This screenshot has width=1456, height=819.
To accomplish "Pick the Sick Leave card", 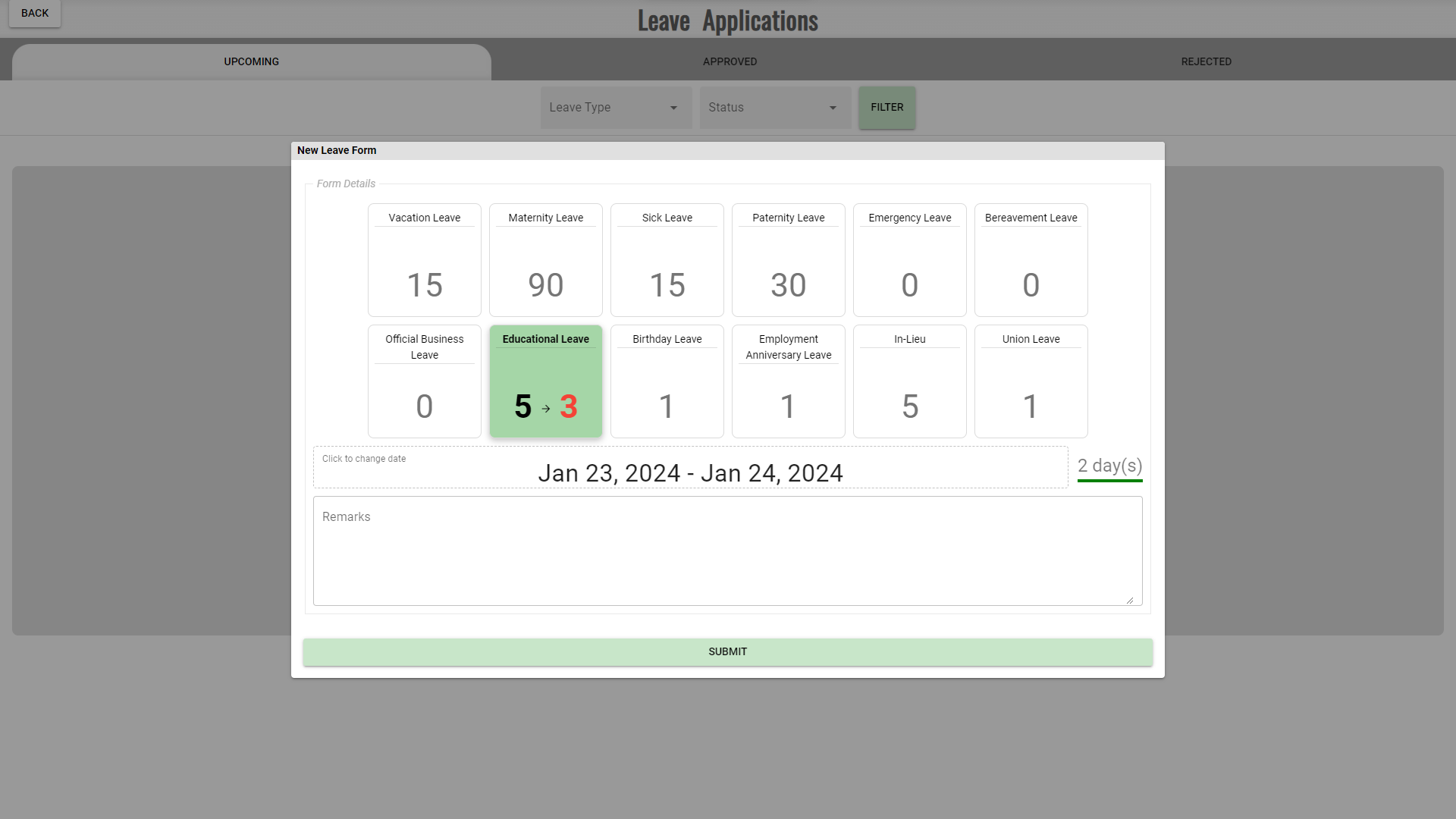I will 667,260.
